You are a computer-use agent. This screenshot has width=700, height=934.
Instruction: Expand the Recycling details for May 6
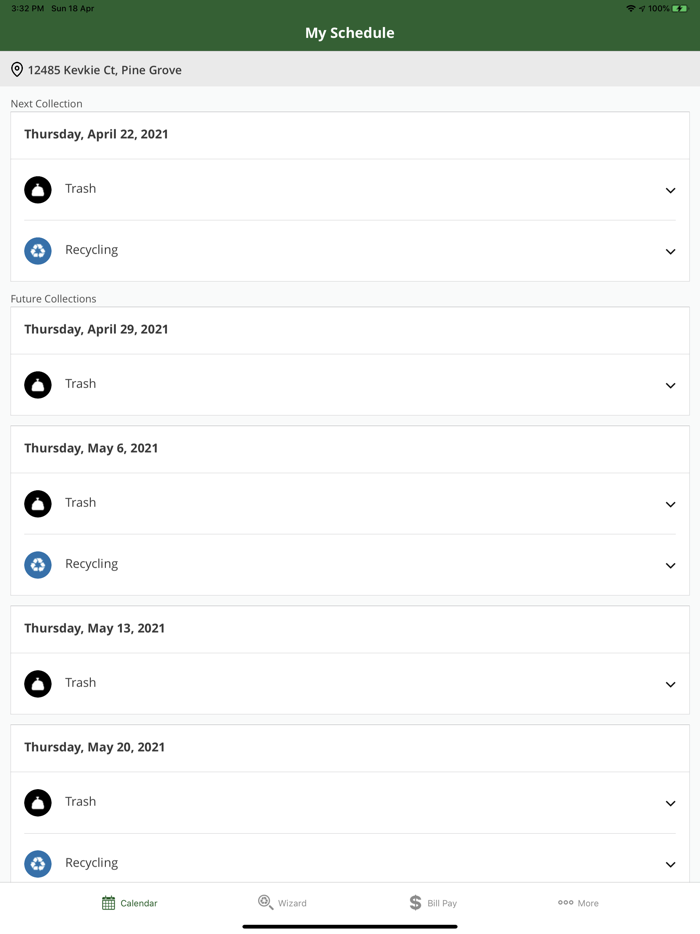(x=670, y=565)
